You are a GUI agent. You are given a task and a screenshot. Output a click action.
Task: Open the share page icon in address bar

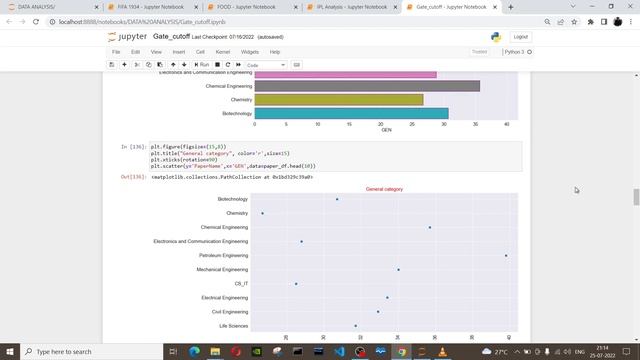coord(561,22)
